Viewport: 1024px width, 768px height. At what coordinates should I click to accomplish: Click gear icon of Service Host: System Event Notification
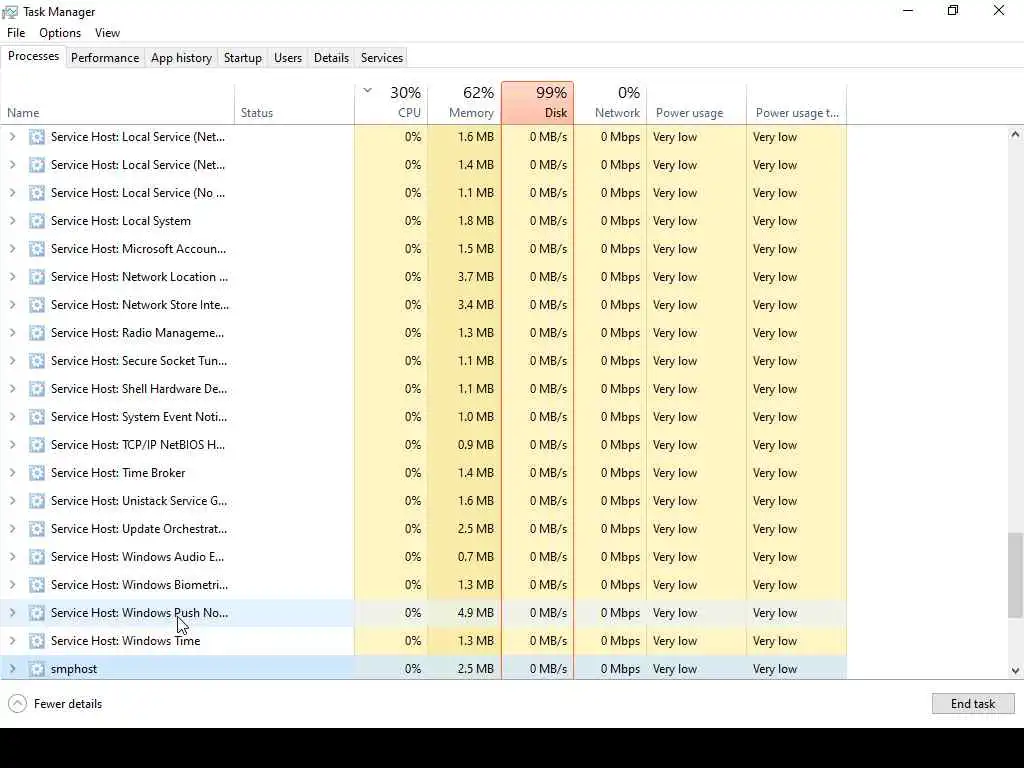(x=37, y=417)
